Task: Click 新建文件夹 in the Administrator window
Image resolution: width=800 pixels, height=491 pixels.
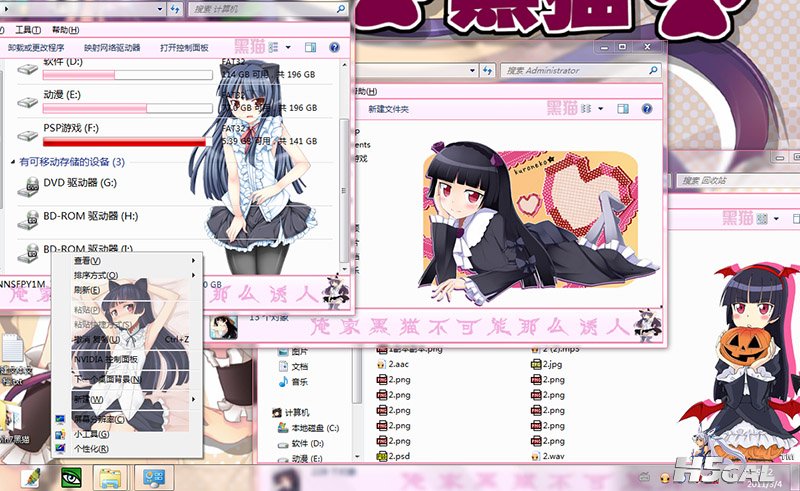Action: tap(389, 109)
